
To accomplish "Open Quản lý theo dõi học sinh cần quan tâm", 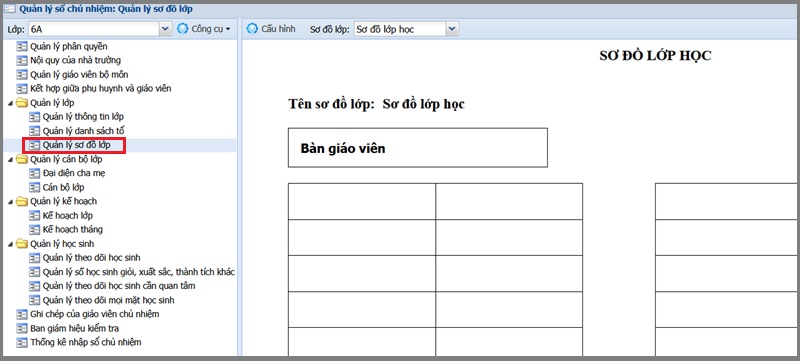I will (119, 286).
